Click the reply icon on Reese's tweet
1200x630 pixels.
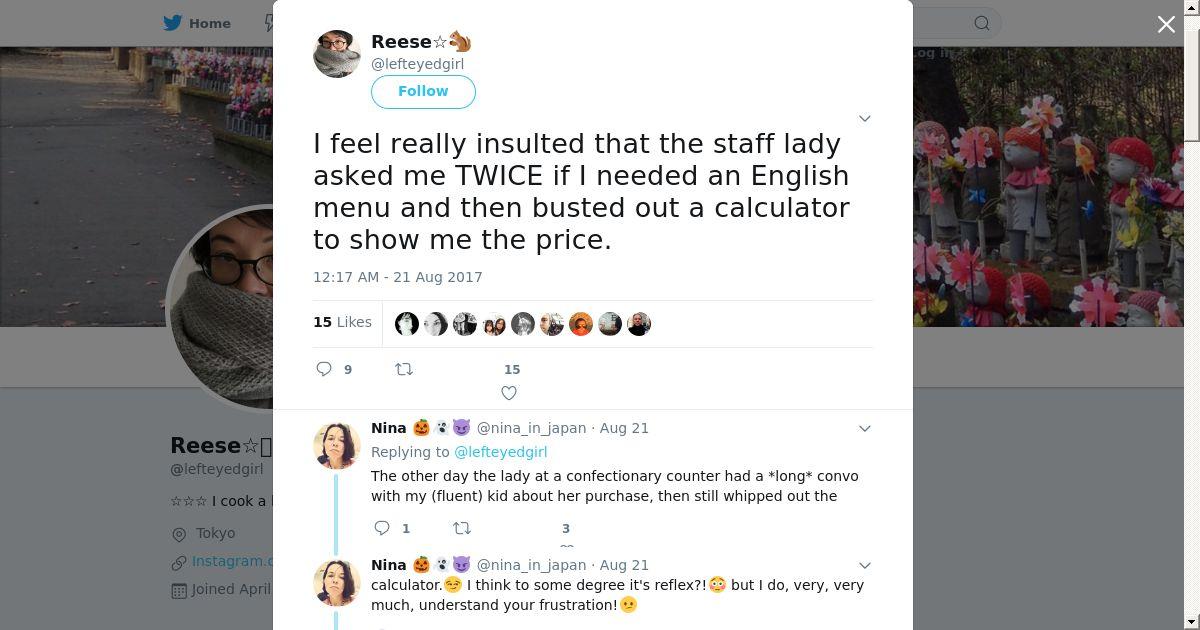point(324,369)
